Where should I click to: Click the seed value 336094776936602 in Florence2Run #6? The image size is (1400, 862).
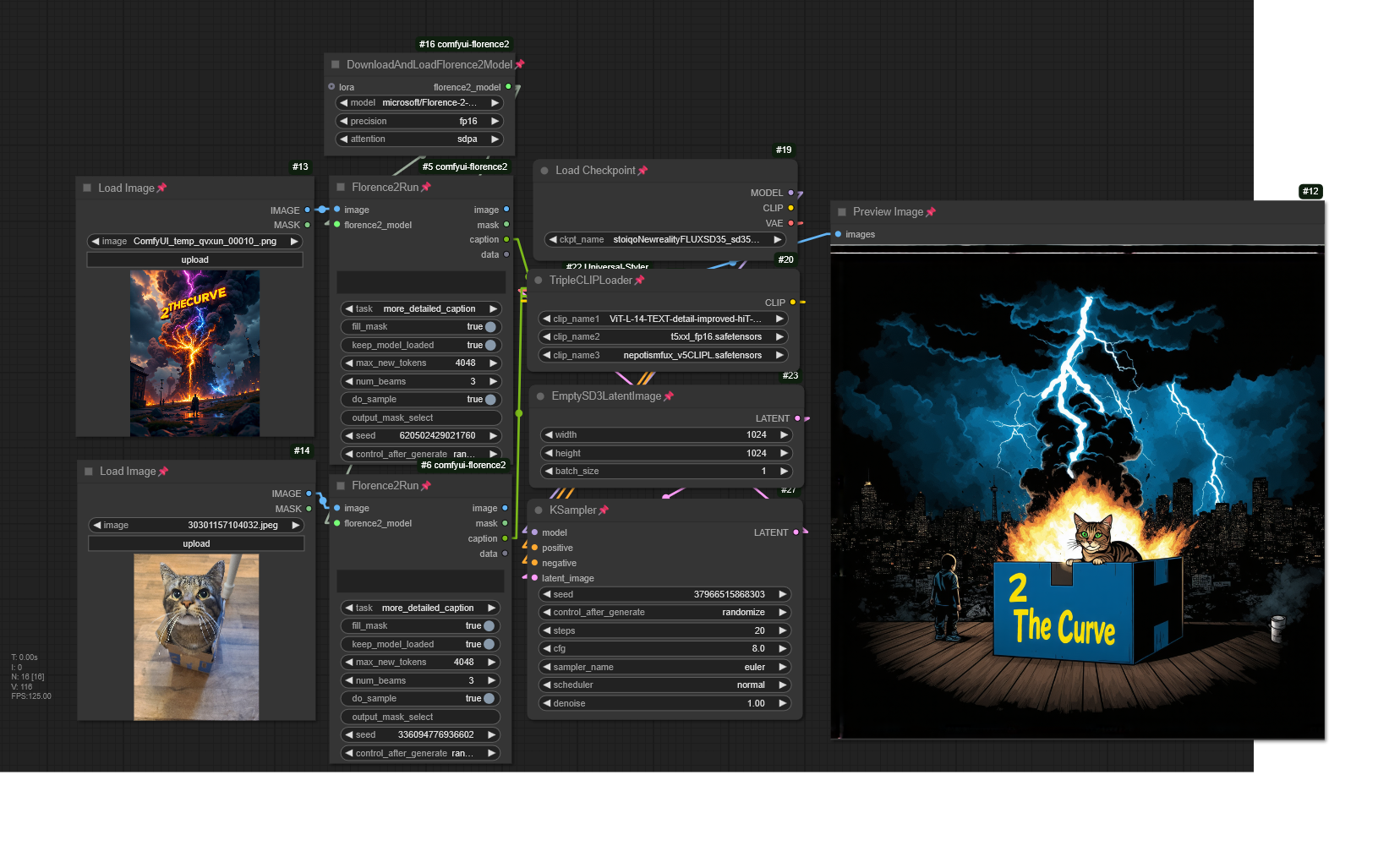point(436,735)
